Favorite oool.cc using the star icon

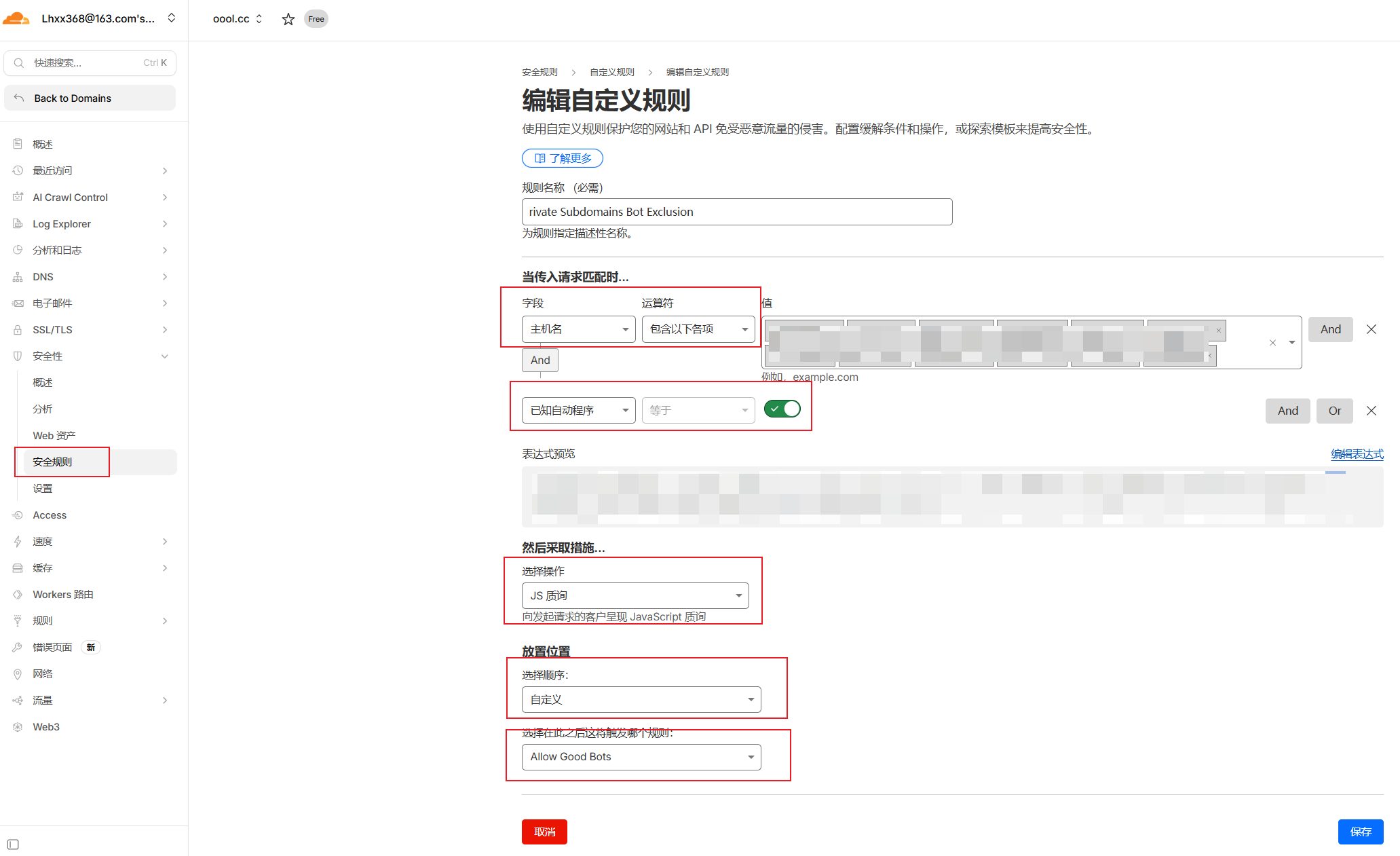click(x=288, y=19)
